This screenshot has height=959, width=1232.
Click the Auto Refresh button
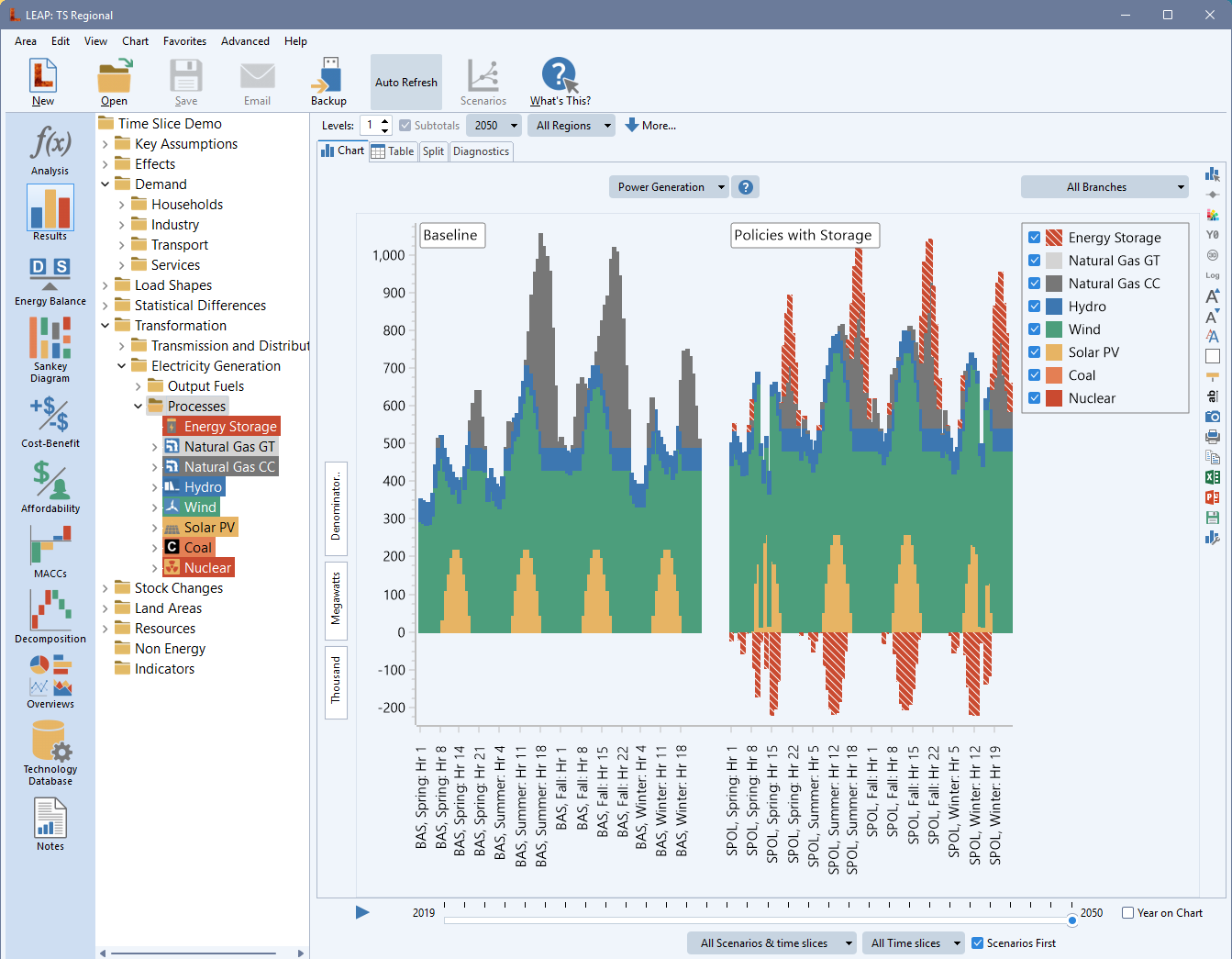[405, 83]
